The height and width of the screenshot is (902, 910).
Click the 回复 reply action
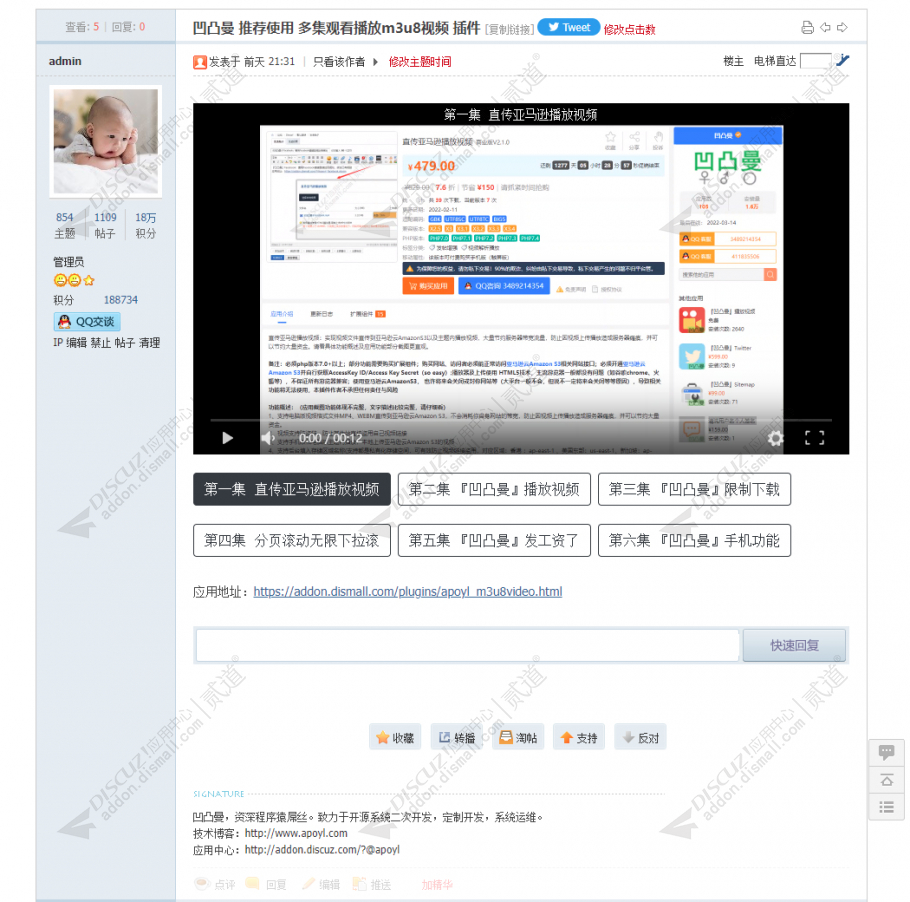click(266, 884)
